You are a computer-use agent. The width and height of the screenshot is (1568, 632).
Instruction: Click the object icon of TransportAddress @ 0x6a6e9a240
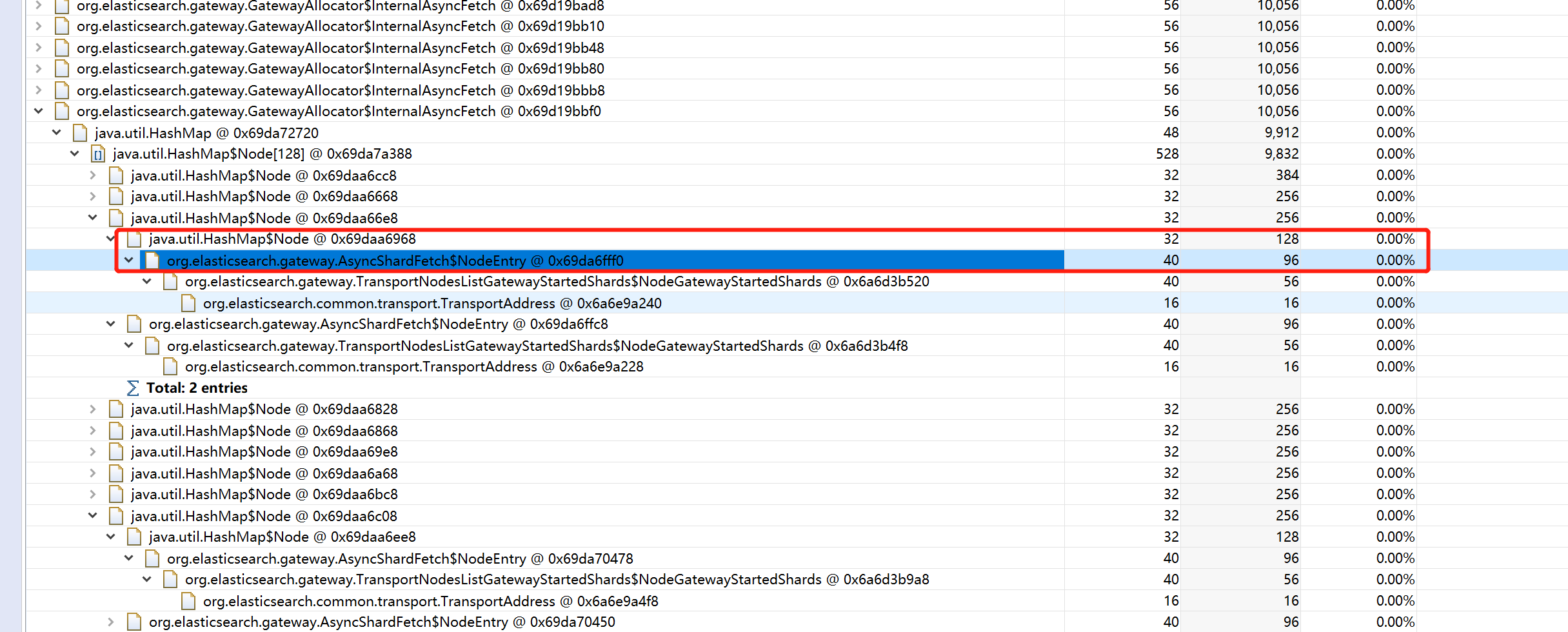[188, 303]
